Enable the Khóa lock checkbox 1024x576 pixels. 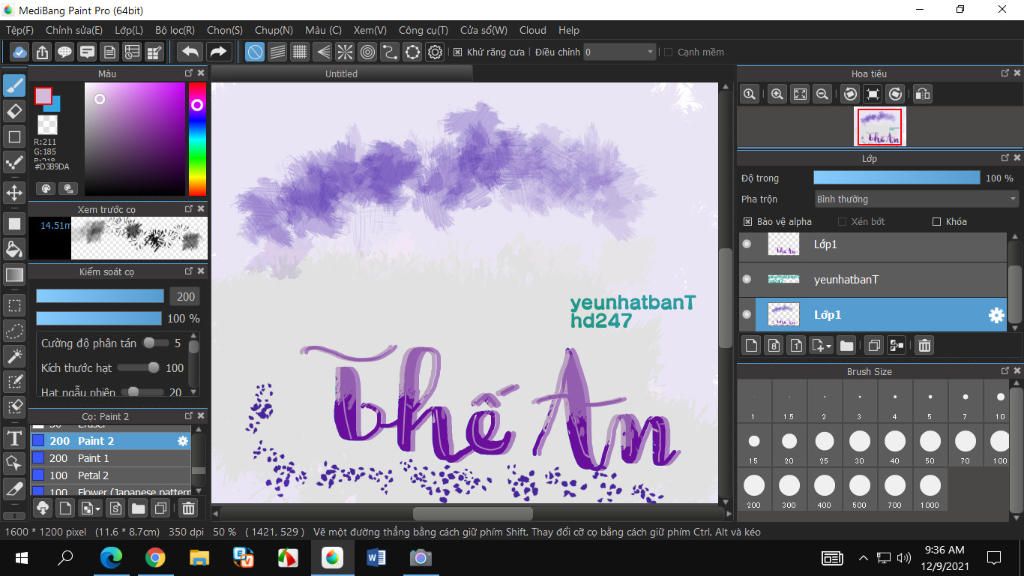(936, 221)
